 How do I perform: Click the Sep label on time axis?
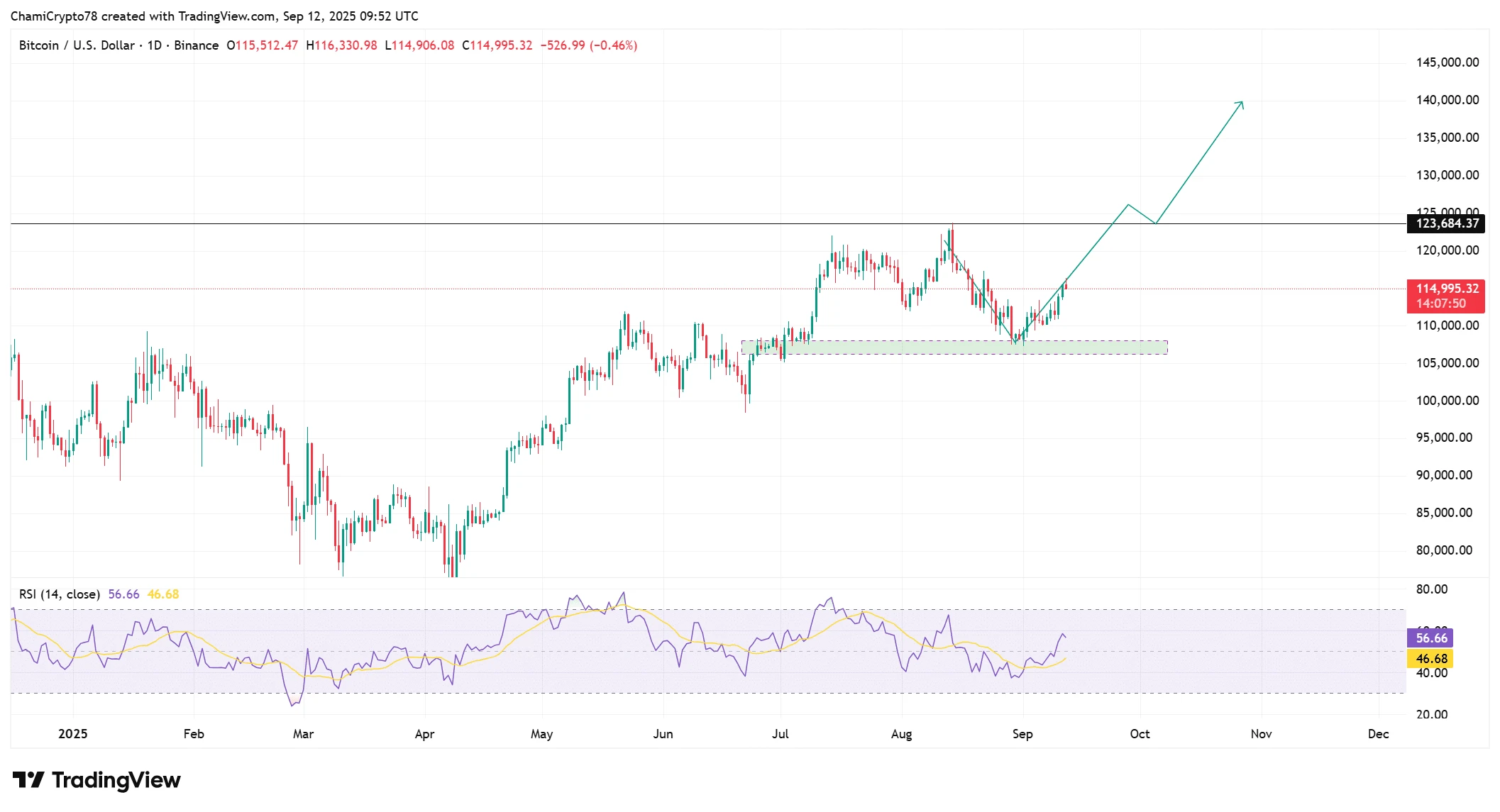1022,734
